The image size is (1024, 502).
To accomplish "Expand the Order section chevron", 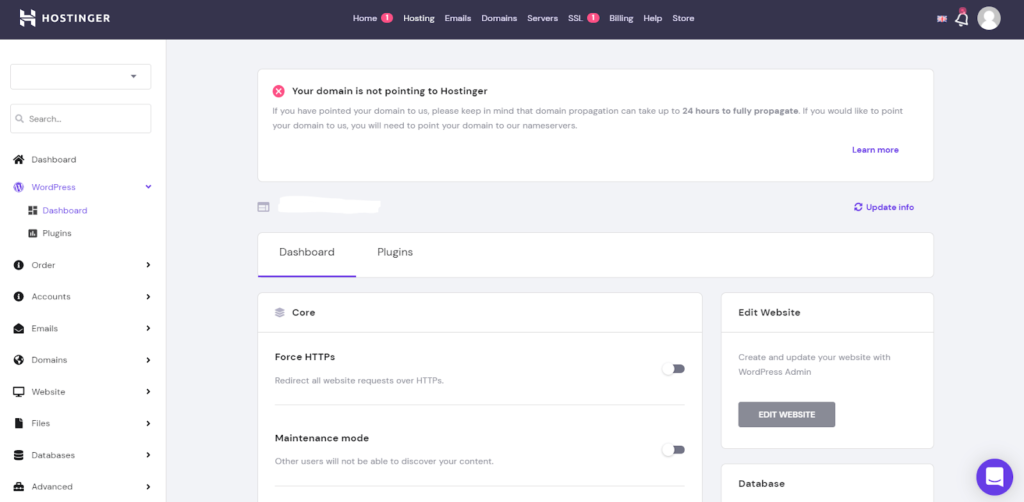I will (148, 265).
